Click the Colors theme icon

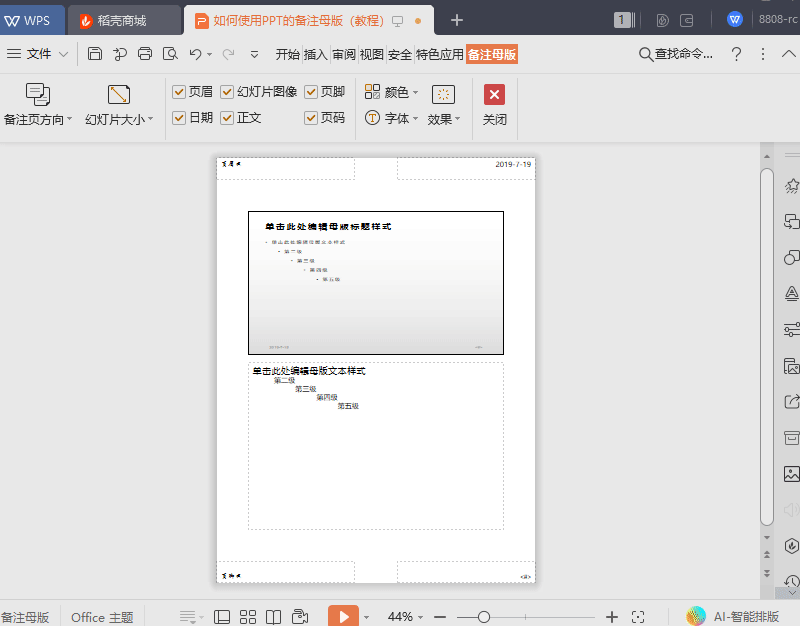[372, 91]
